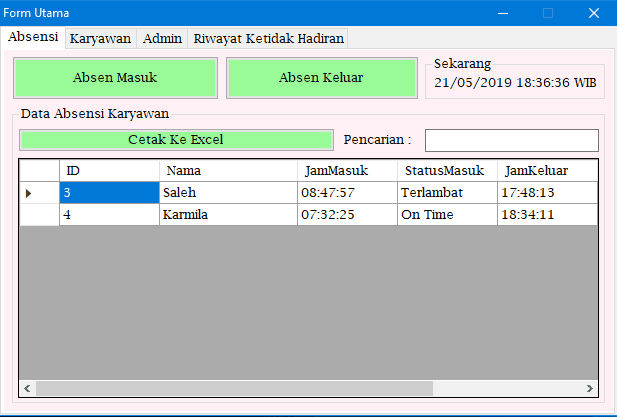617x417 pixels.
Task: Switch to the Karyawan tab
Action: click(x=100, y=38)
